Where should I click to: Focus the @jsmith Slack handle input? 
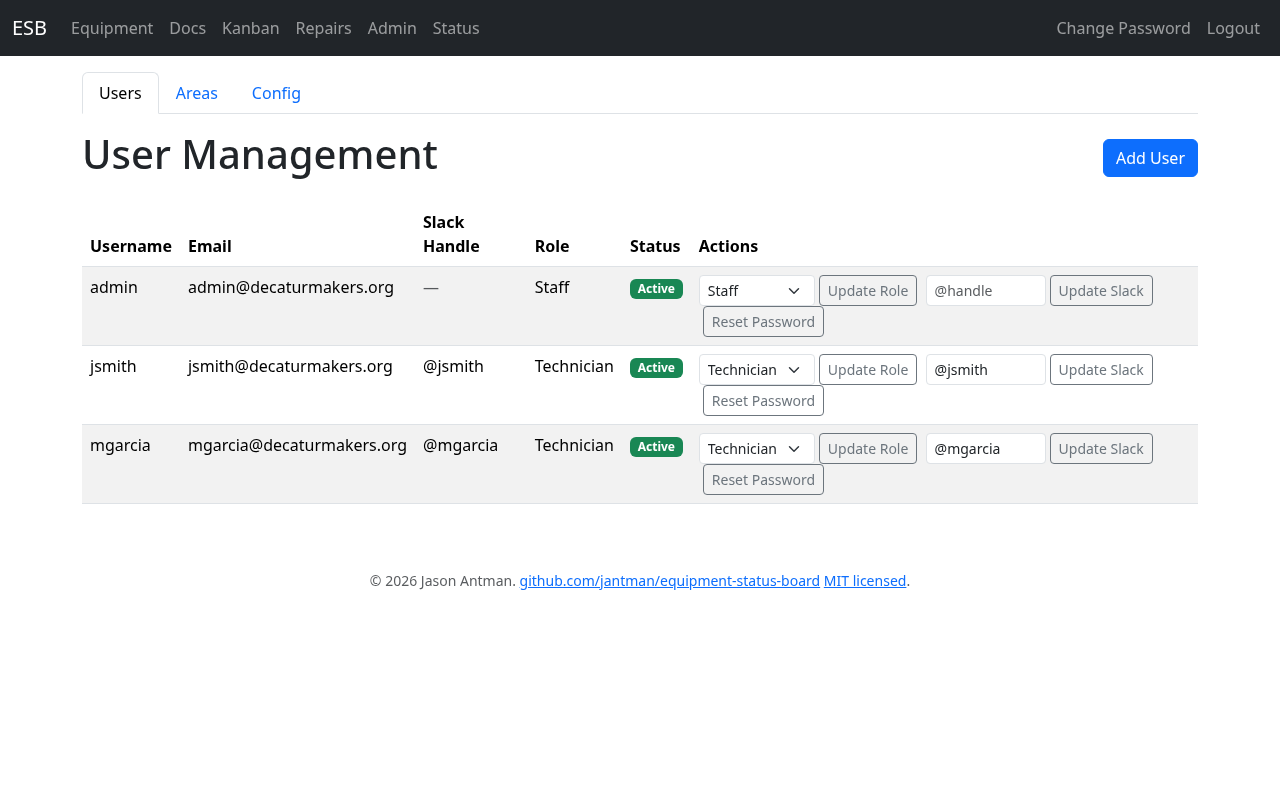tap(986, 370)
